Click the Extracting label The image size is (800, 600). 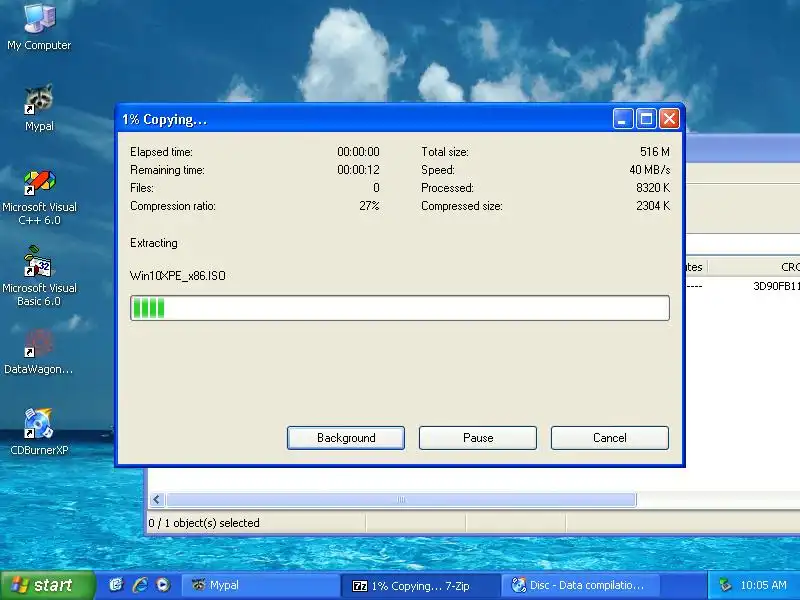point(154,243)
